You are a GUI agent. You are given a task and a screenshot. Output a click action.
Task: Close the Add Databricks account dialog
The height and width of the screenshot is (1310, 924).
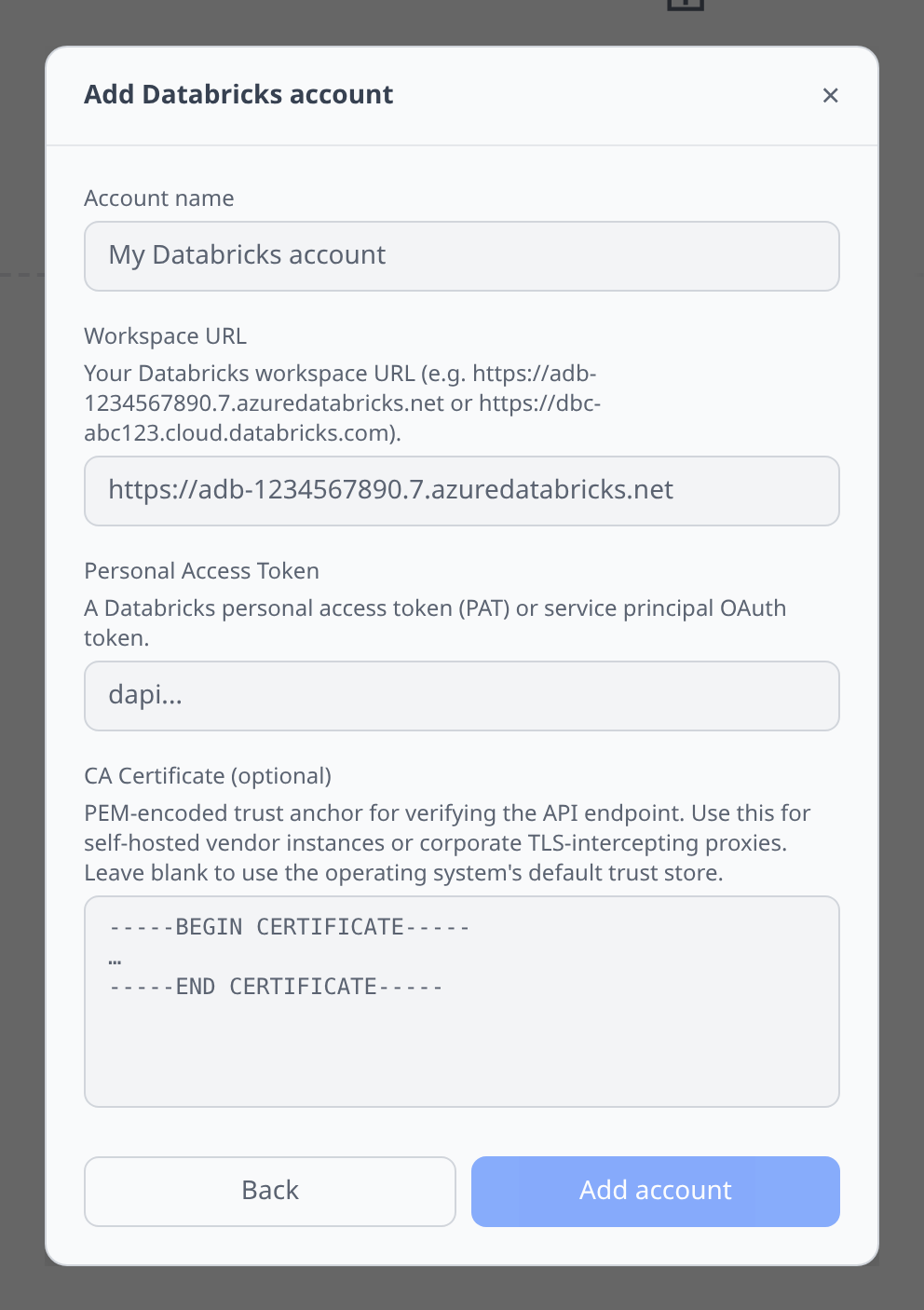coord(830,95)
